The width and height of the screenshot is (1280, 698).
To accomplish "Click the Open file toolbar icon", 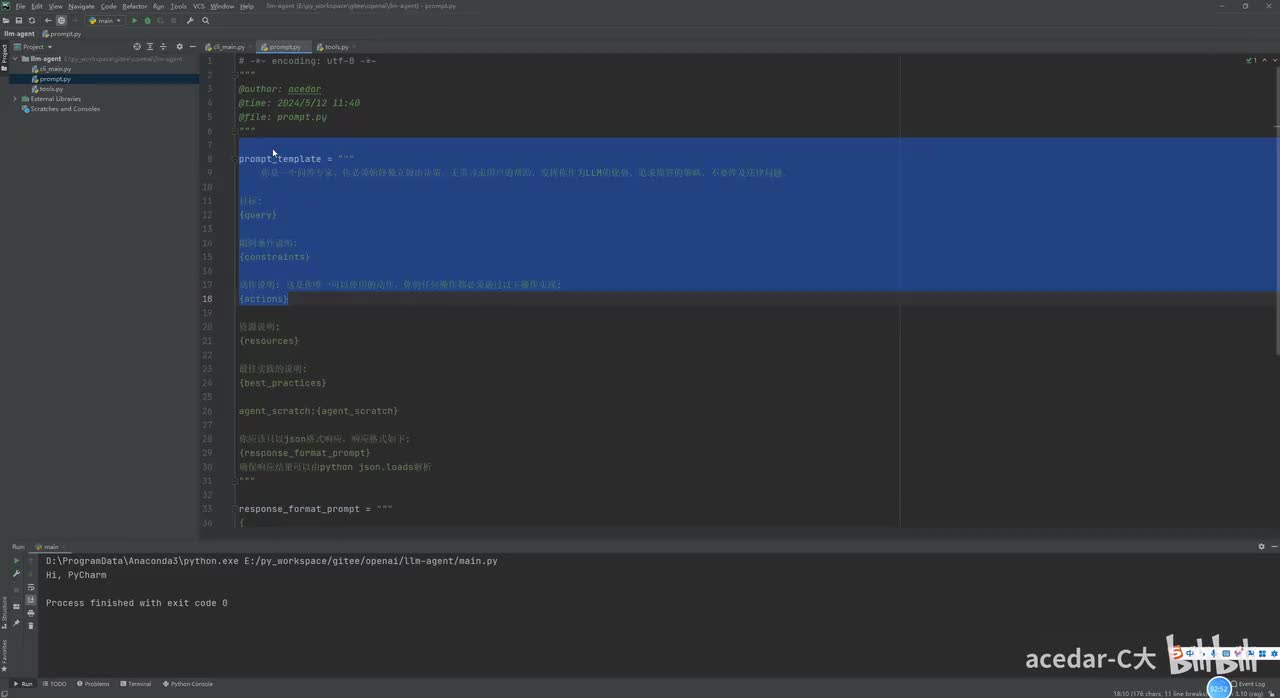I will coord(7,20).
